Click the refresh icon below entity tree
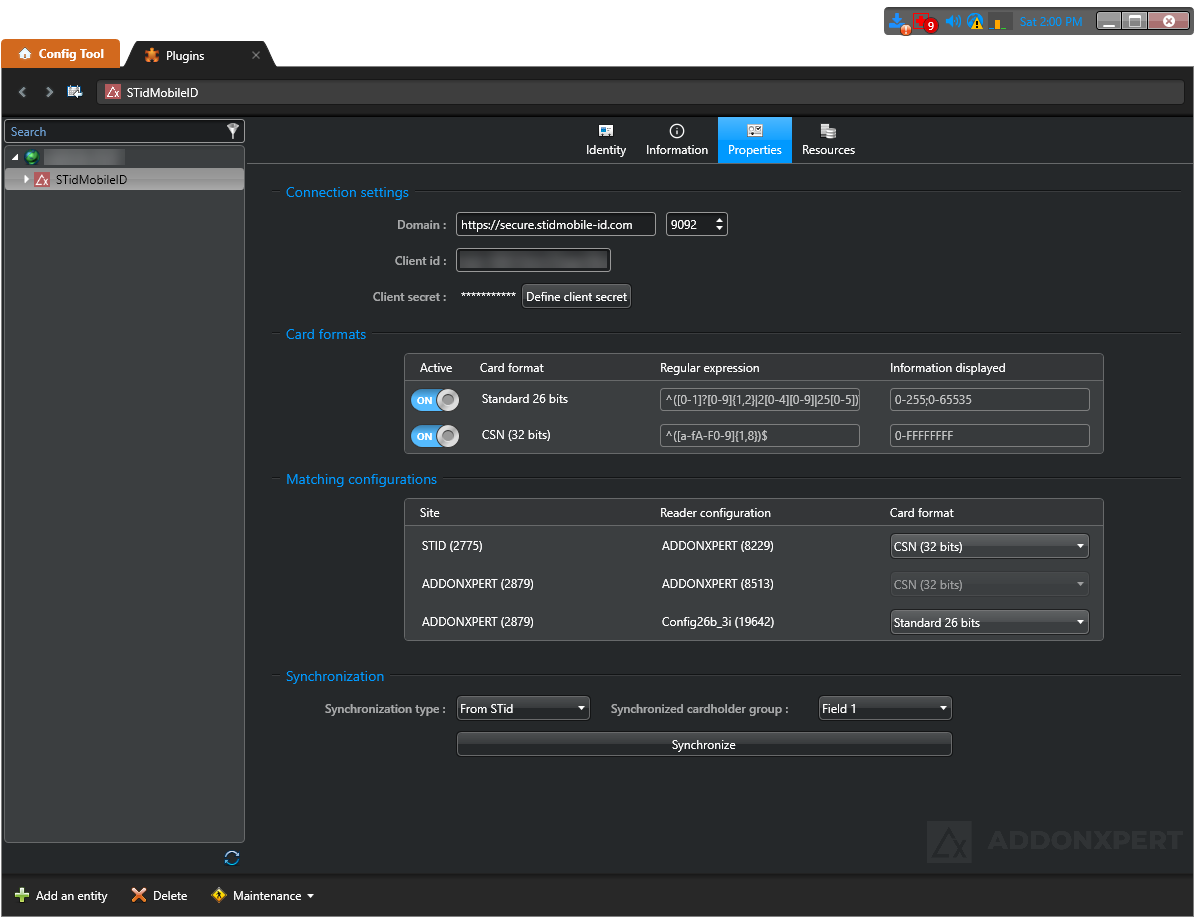This screenshot has width=1195, height=918. (x=232, y=858)
